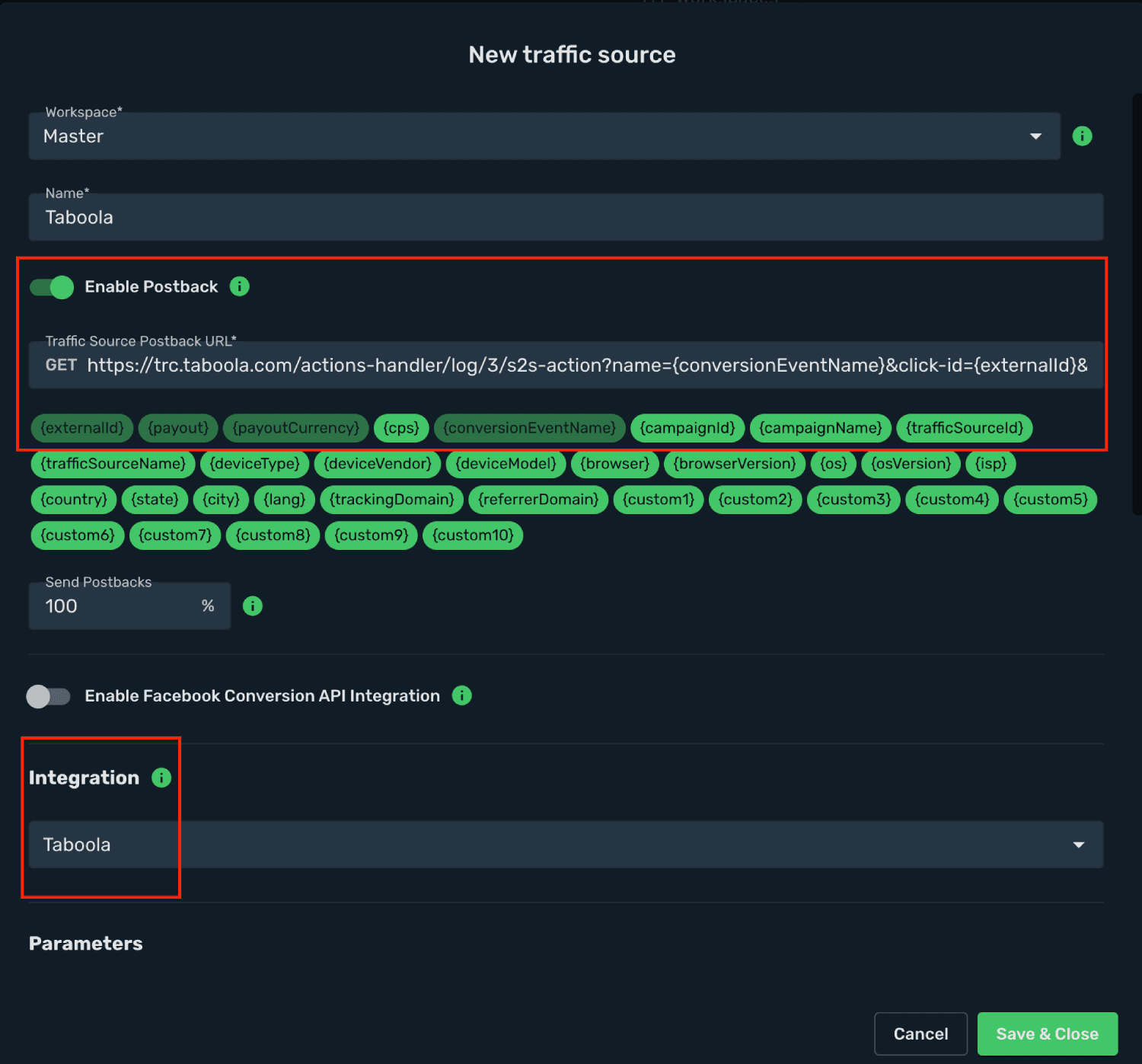Click the Send Postbacks percentage field
The height and width of the screenshot is (1064, 1142).
coord(129,605)
